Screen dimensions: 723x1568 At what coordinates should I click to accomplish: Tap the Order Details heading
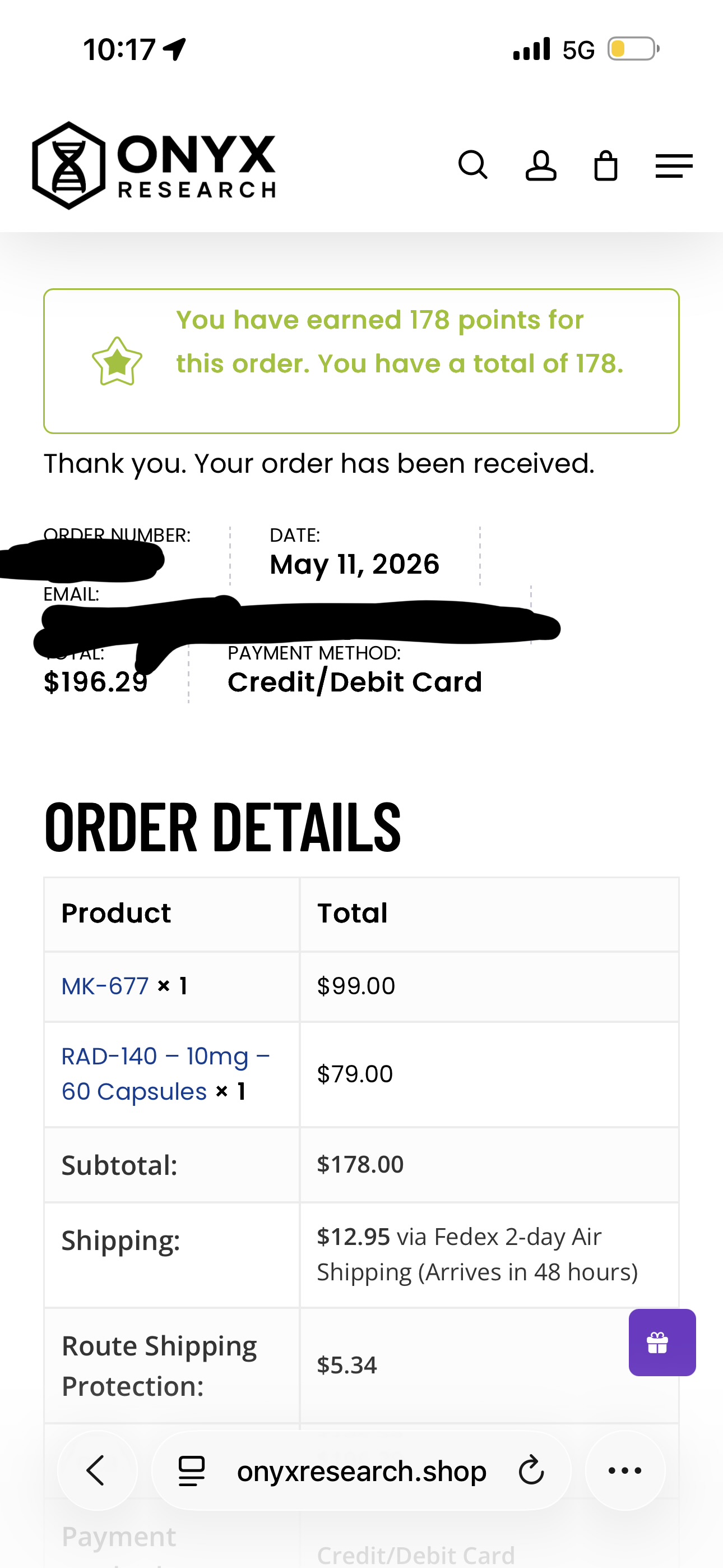(x=223, y=827)
